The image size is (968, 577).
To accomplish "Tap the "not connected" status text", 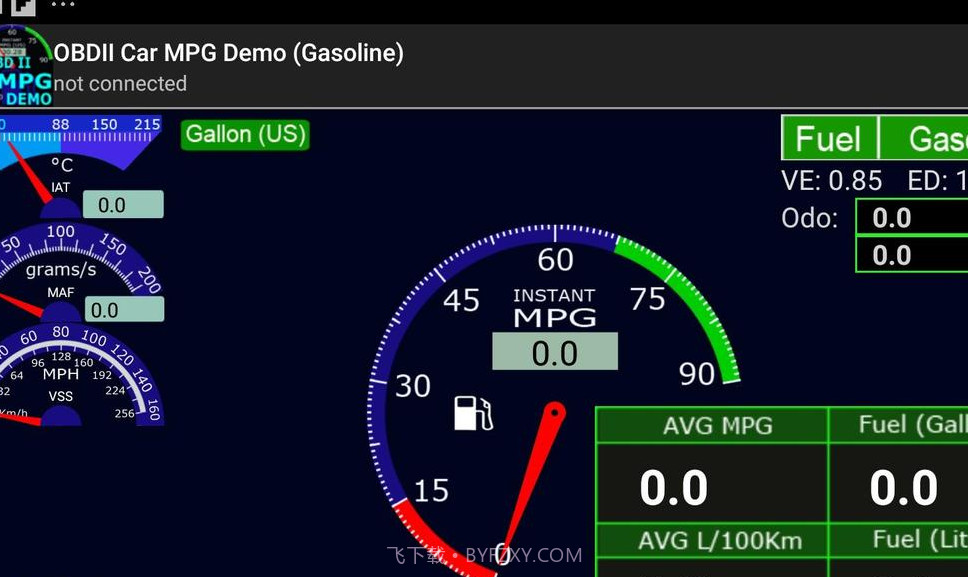I will click(120, 84).
